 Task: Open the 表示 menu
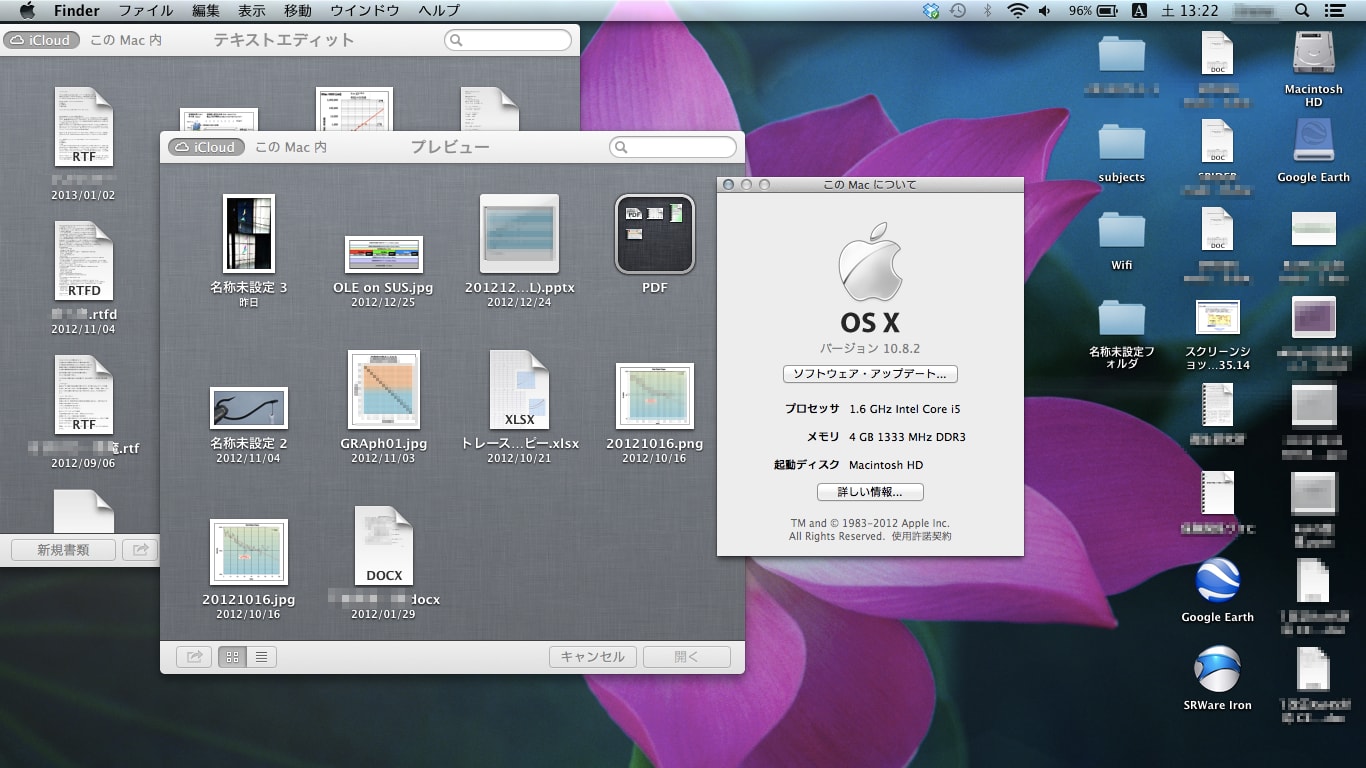click(251, 11)
